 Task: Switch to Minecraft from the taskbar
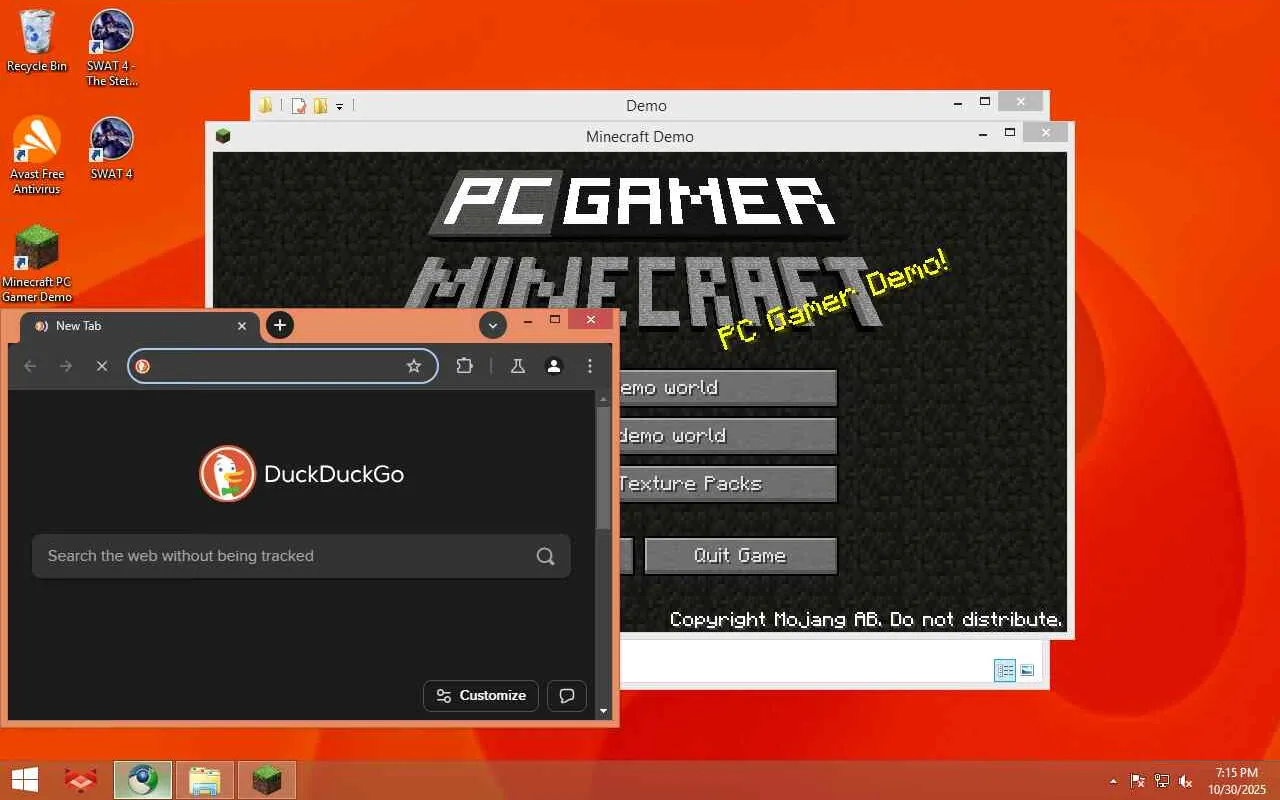coord(267,780)
